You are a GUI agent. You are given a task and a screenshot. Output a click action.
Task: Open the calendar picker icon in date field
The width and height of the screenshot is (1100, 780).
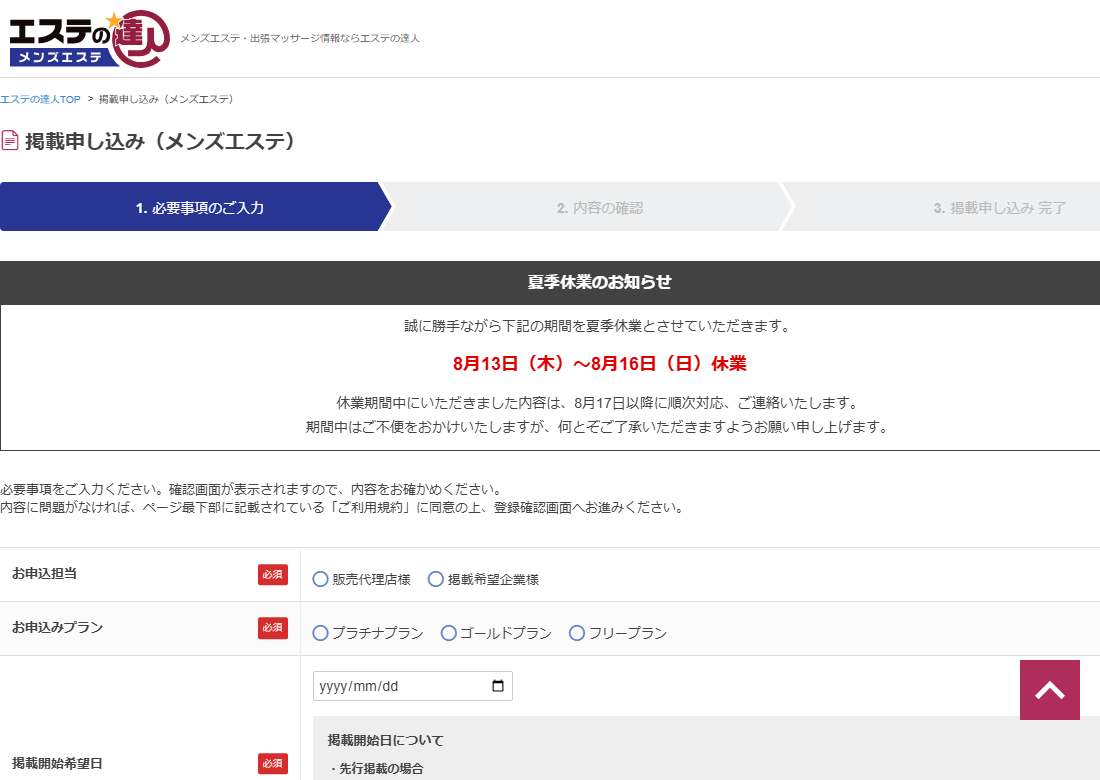498,686
